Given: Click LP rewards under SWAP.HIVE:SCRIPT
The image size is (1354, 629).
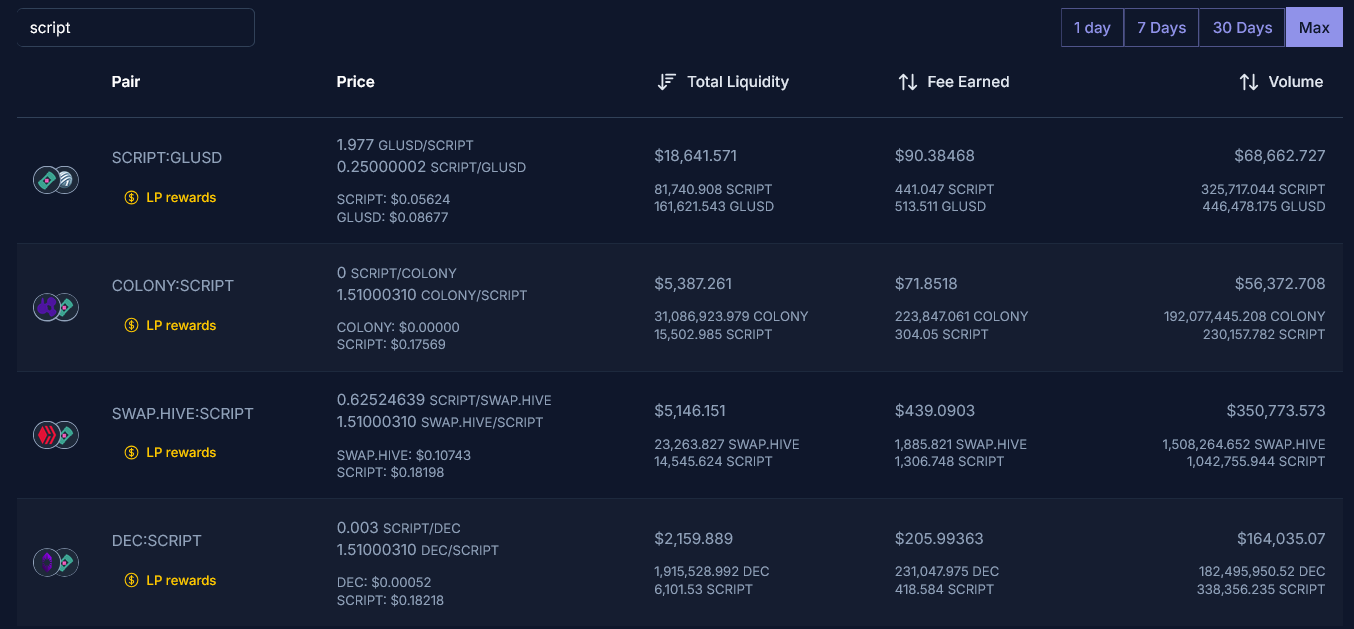Looking at the screenshot, I should click(181, 453).
